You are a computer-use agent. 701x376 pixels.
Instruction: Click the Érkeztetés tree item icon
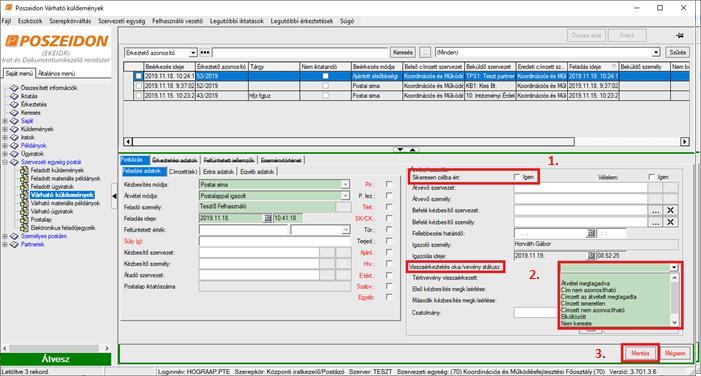[14, 104]
